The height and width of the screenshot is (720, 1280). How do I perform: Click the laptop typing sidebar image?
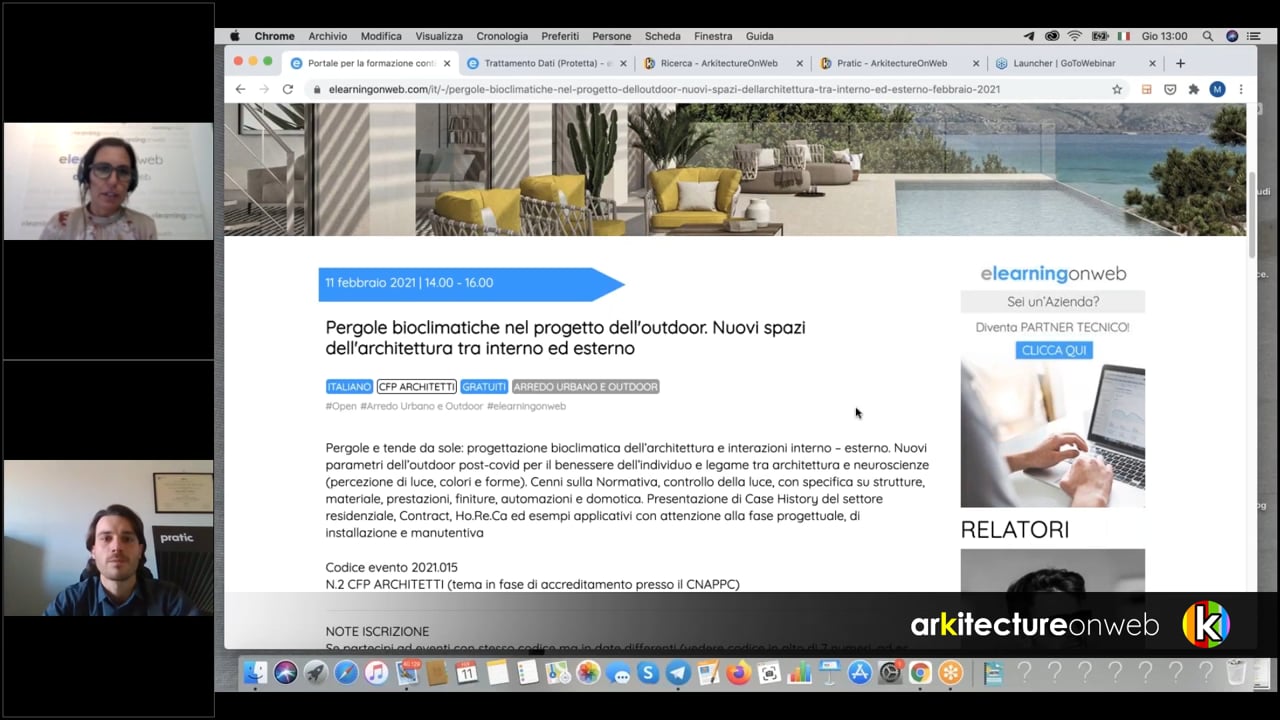tap(1053, 435)
